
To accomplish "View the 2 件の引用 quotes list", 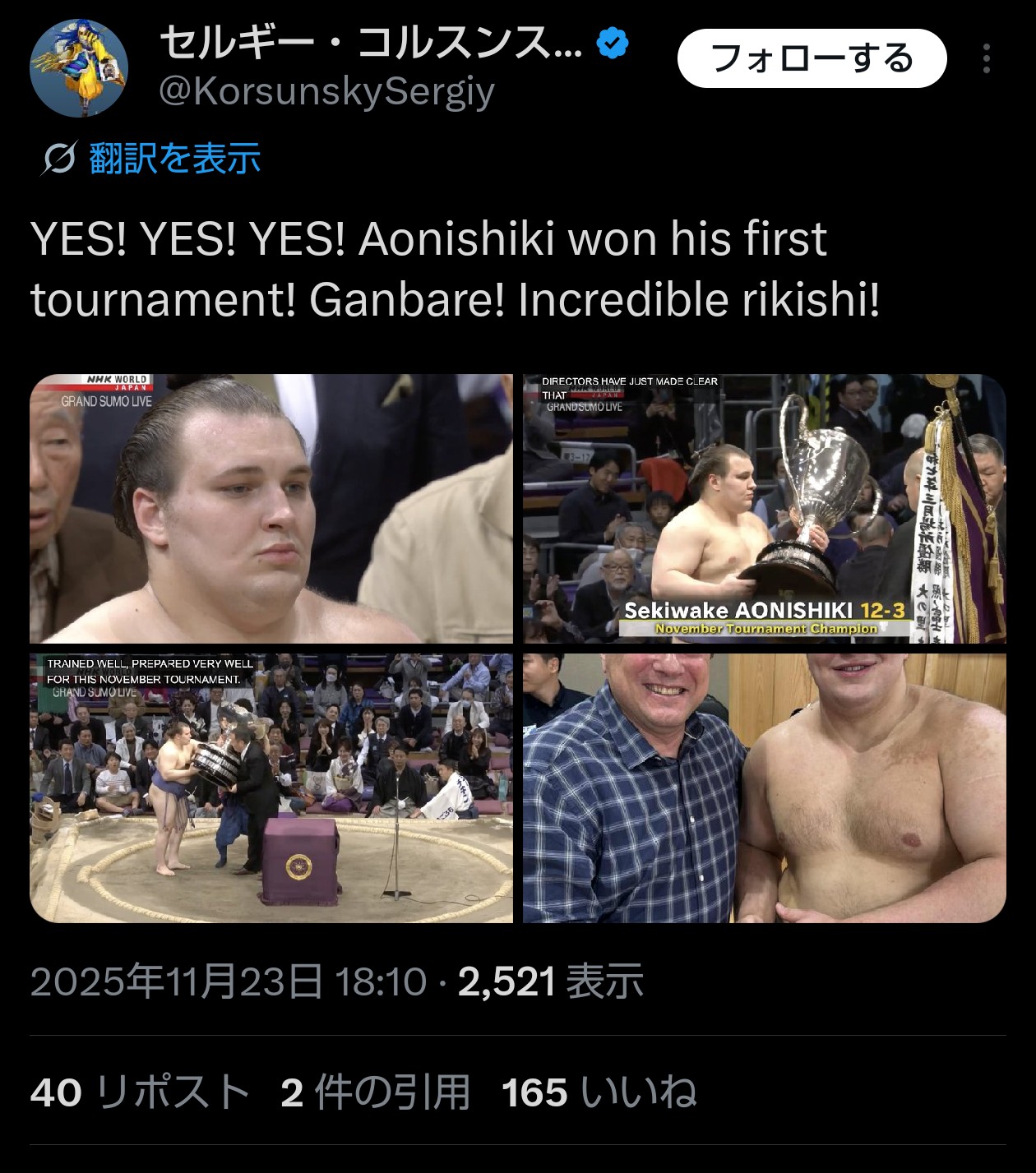I will click(x=375, y=1092).
